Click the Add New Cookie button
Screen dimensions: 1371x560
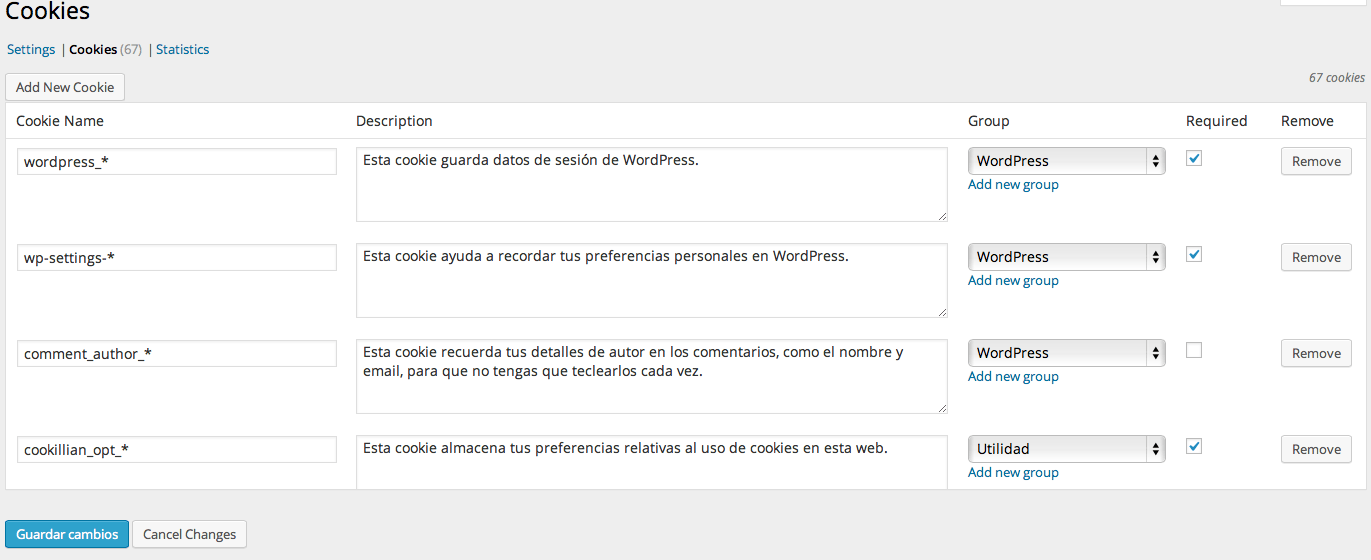65,87
